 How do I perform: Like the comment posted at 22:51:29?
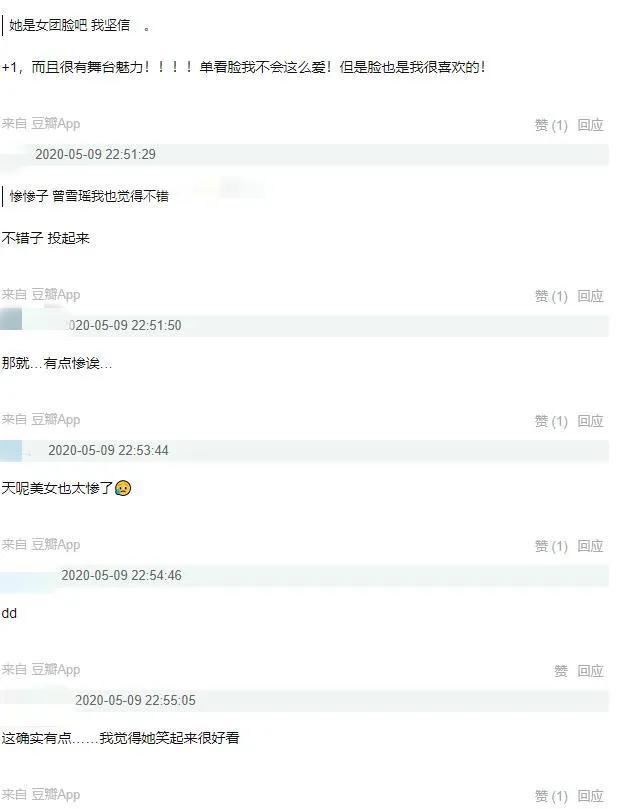coord(550,296)
